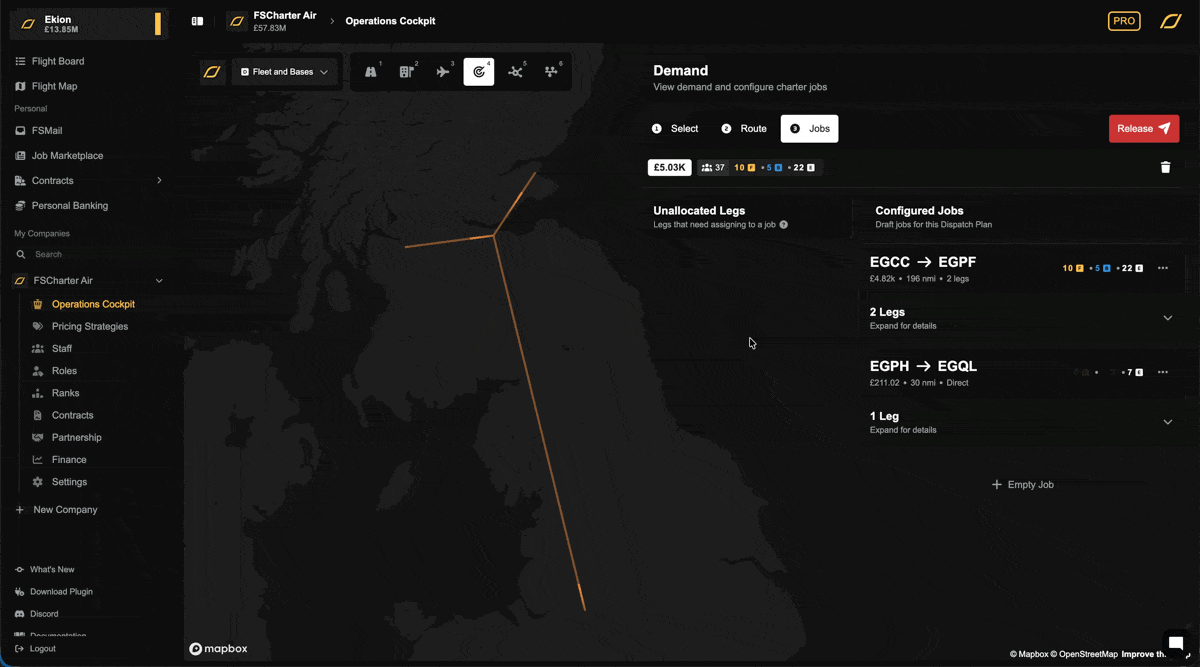Image resolution: width=1200 pixels, height=667 pixels.
Task: Open Fleet and Bases dropdown
Action: pyautogui.click(x=285, y=72)
